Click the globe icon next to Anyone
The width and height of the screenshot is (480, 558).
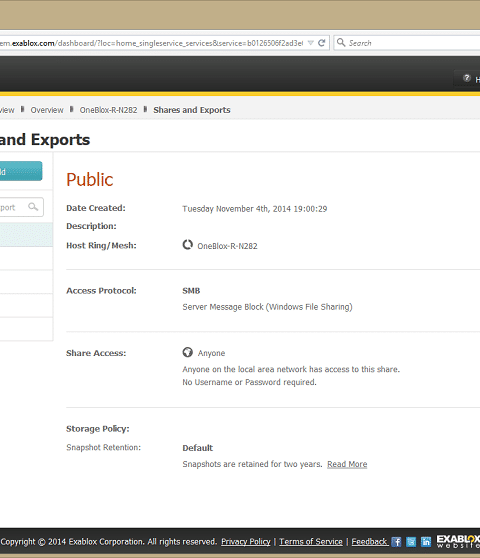click(188, 352)
